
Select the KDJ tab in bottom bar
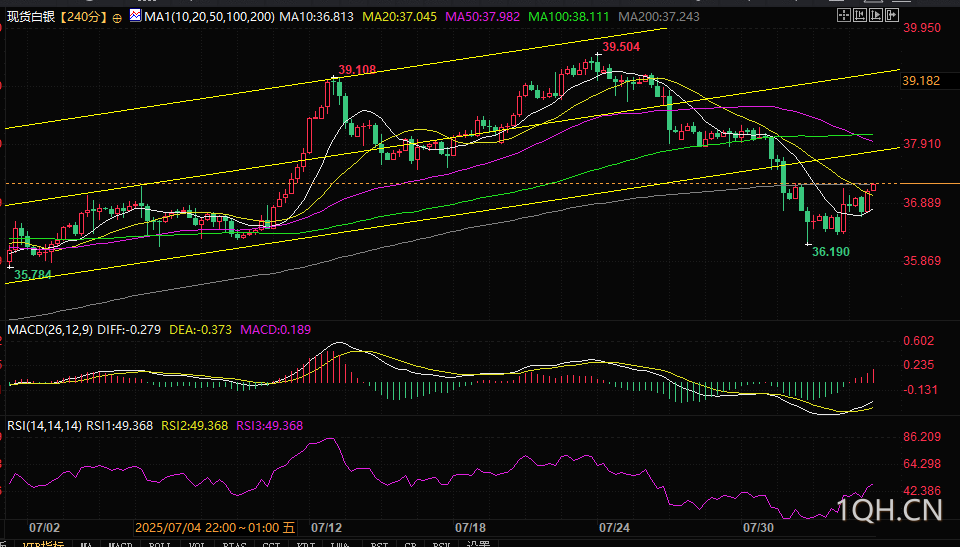[308, 544]
